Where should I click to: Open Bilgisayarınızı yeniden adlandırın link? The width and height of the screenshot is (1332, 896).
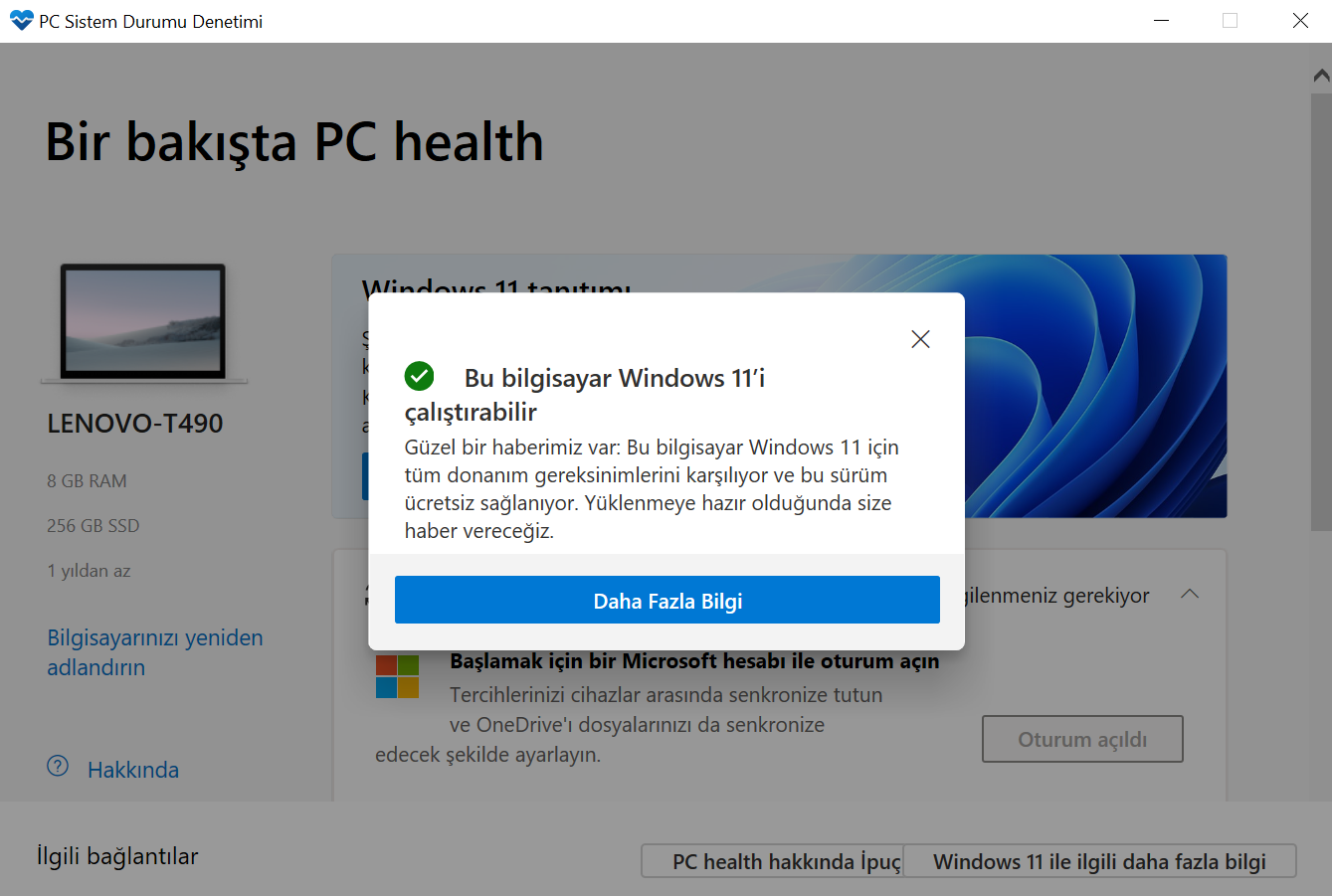pos(155,652)
